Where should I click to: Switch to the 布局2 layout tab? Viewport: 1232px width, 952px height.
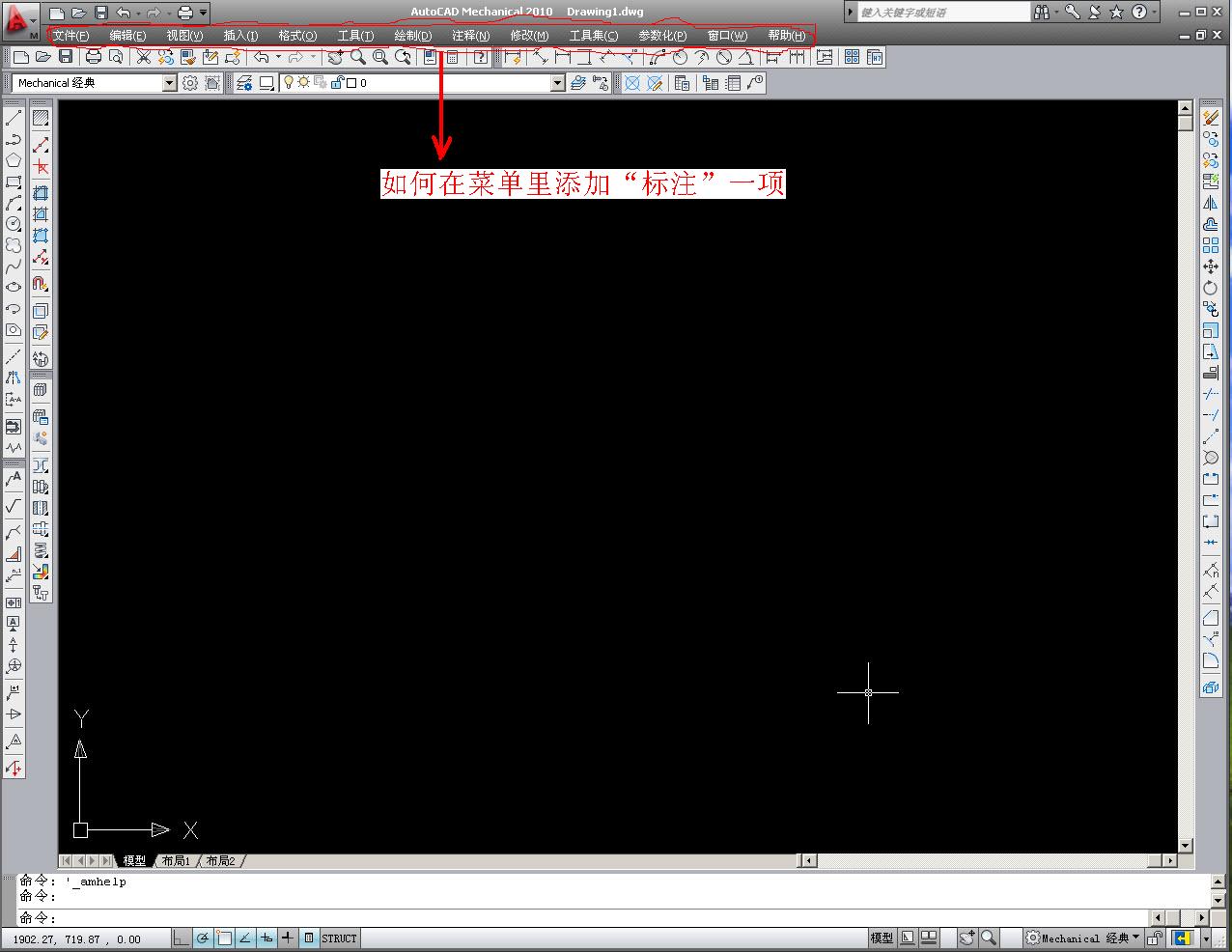click(x=220, y=860)
